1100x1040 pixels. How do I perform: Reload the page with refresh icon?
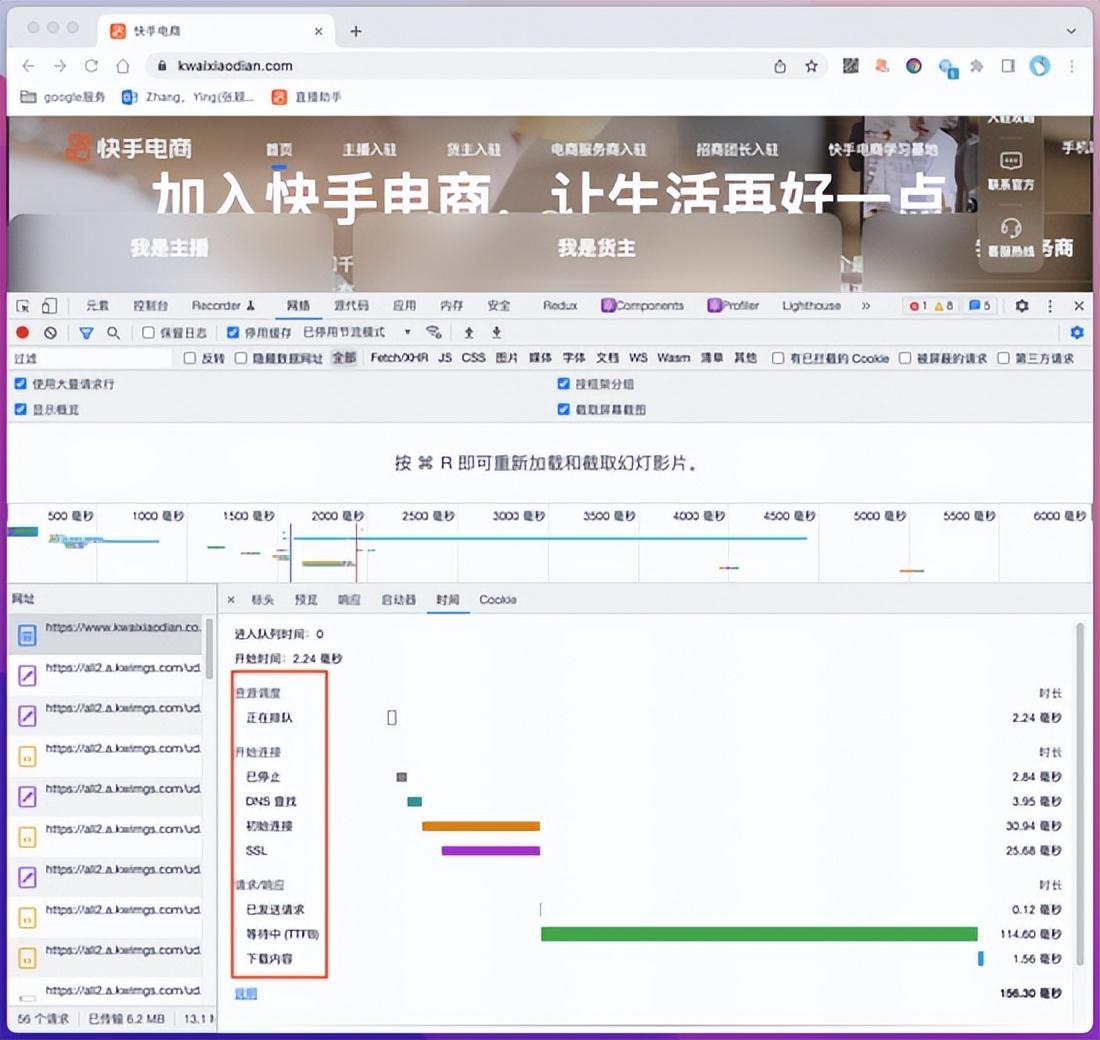point(91,66)
